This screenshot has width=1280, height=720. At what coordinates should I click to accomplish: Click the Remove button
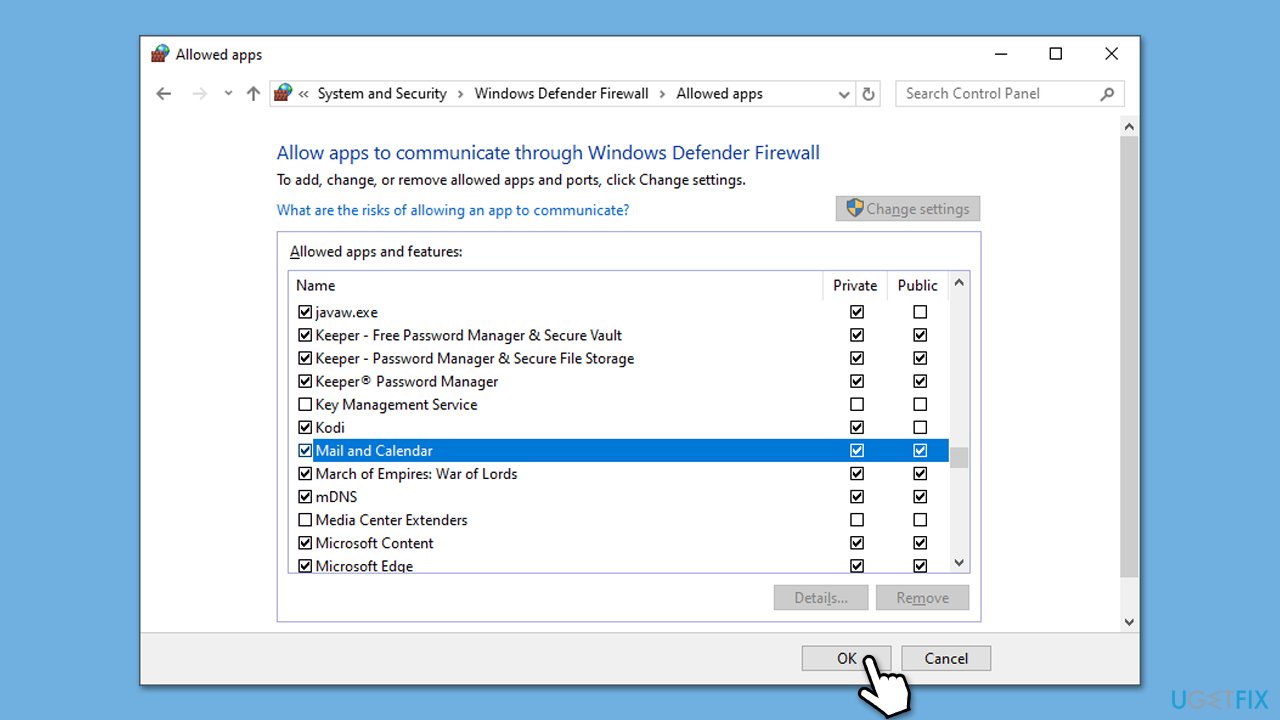click(922, 598)
